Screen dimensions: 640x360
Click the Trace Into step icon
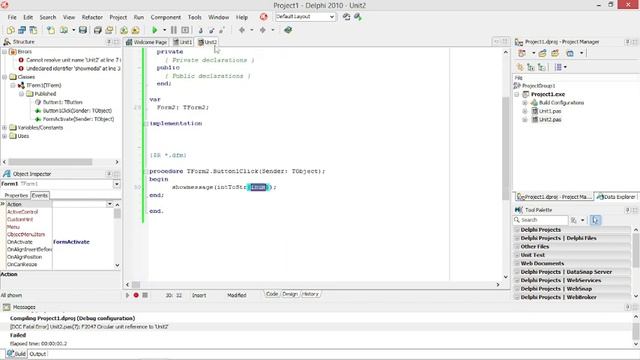[x=200, y=30]
